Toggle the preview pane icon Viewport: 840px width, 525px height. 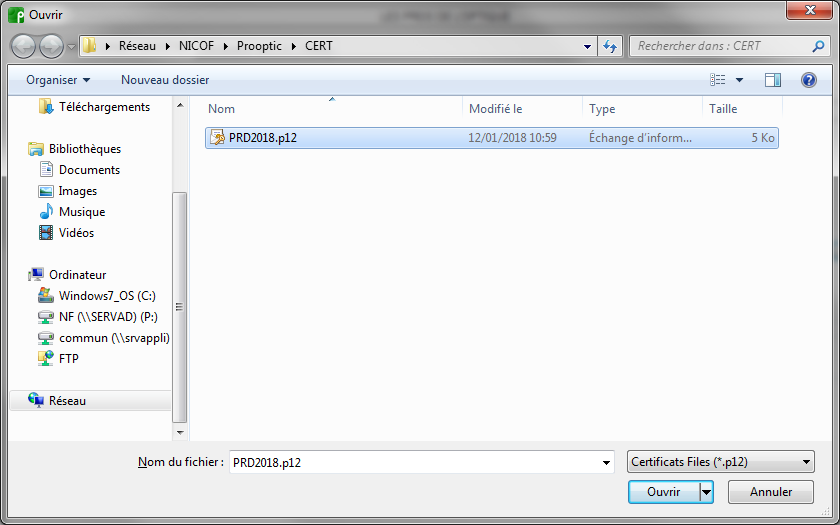[x=772, y=80]
